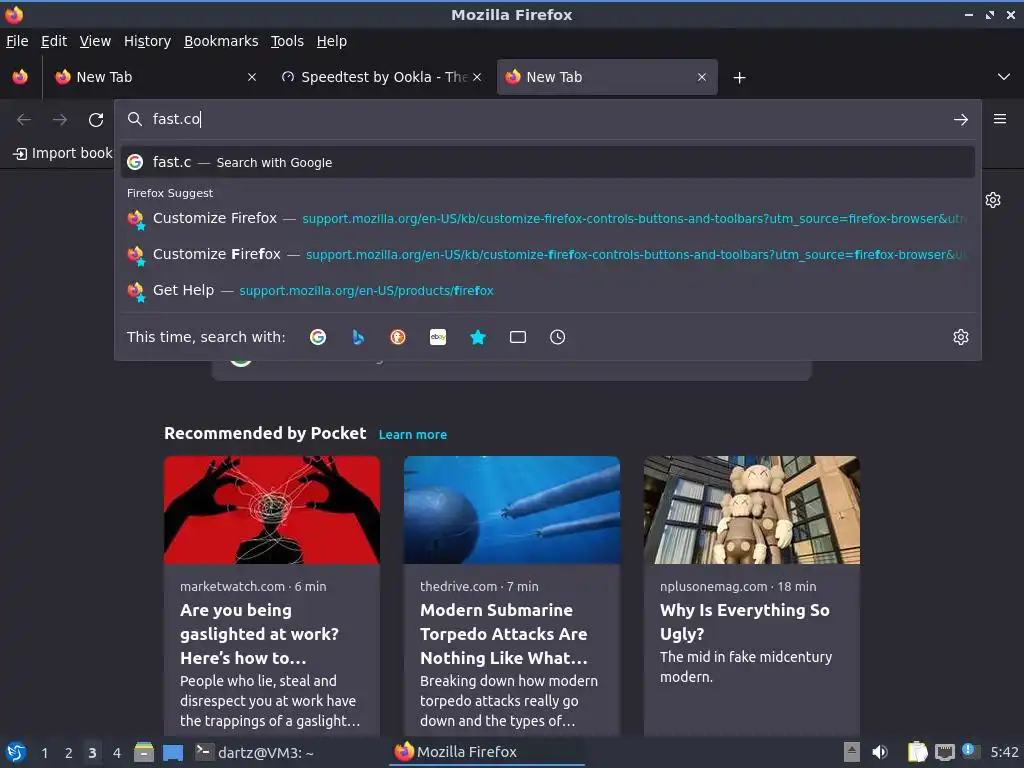
Task: Open the File menu
Action: click(x=17, y=41)
